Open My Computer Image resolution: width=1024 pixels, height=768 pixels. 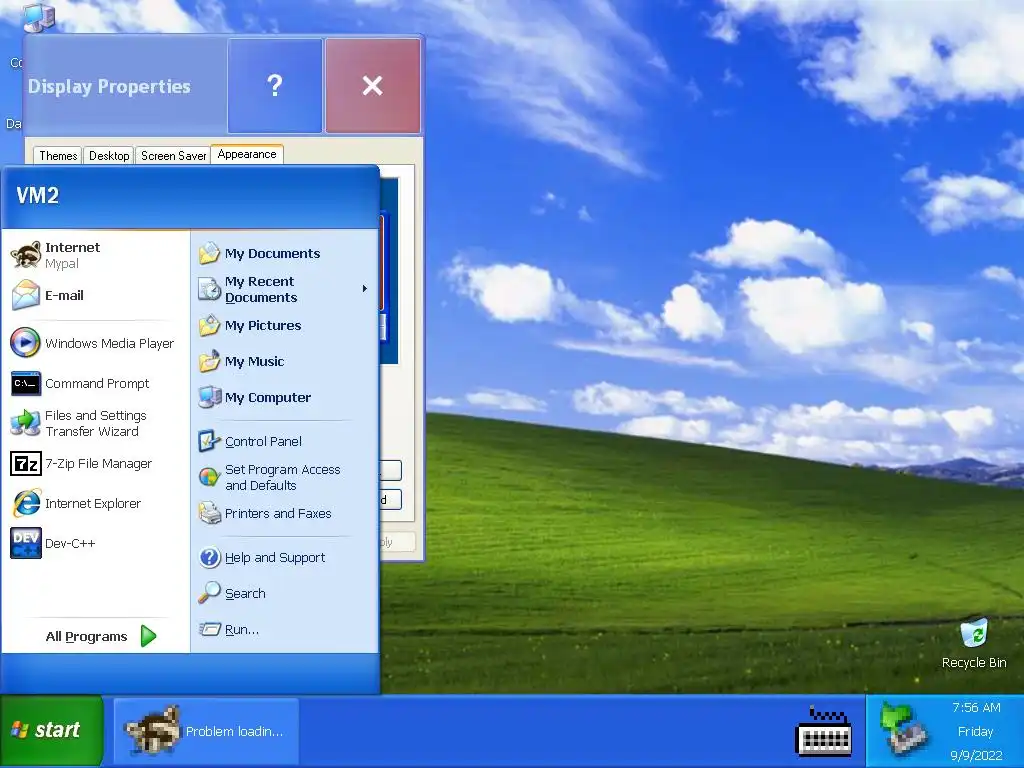(284, 397)
